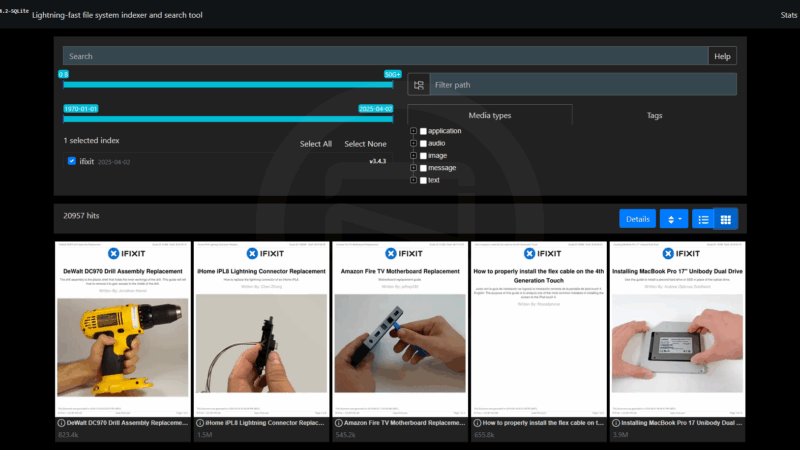This screenshot has height=450, width=800.
Task: Switch to the Media types tab
Action: coord(490,115)
